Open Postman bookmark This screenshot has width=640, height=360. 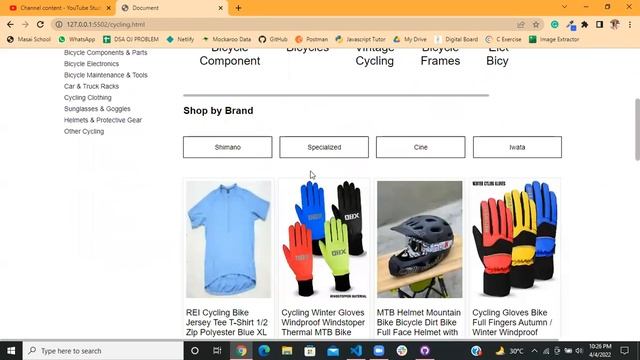312,39
